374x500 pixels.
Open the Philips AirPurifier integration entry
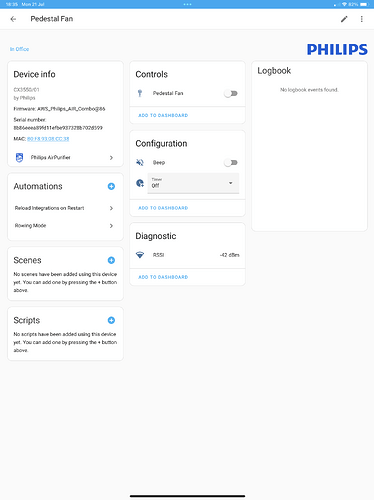click(x=65, y=157)
